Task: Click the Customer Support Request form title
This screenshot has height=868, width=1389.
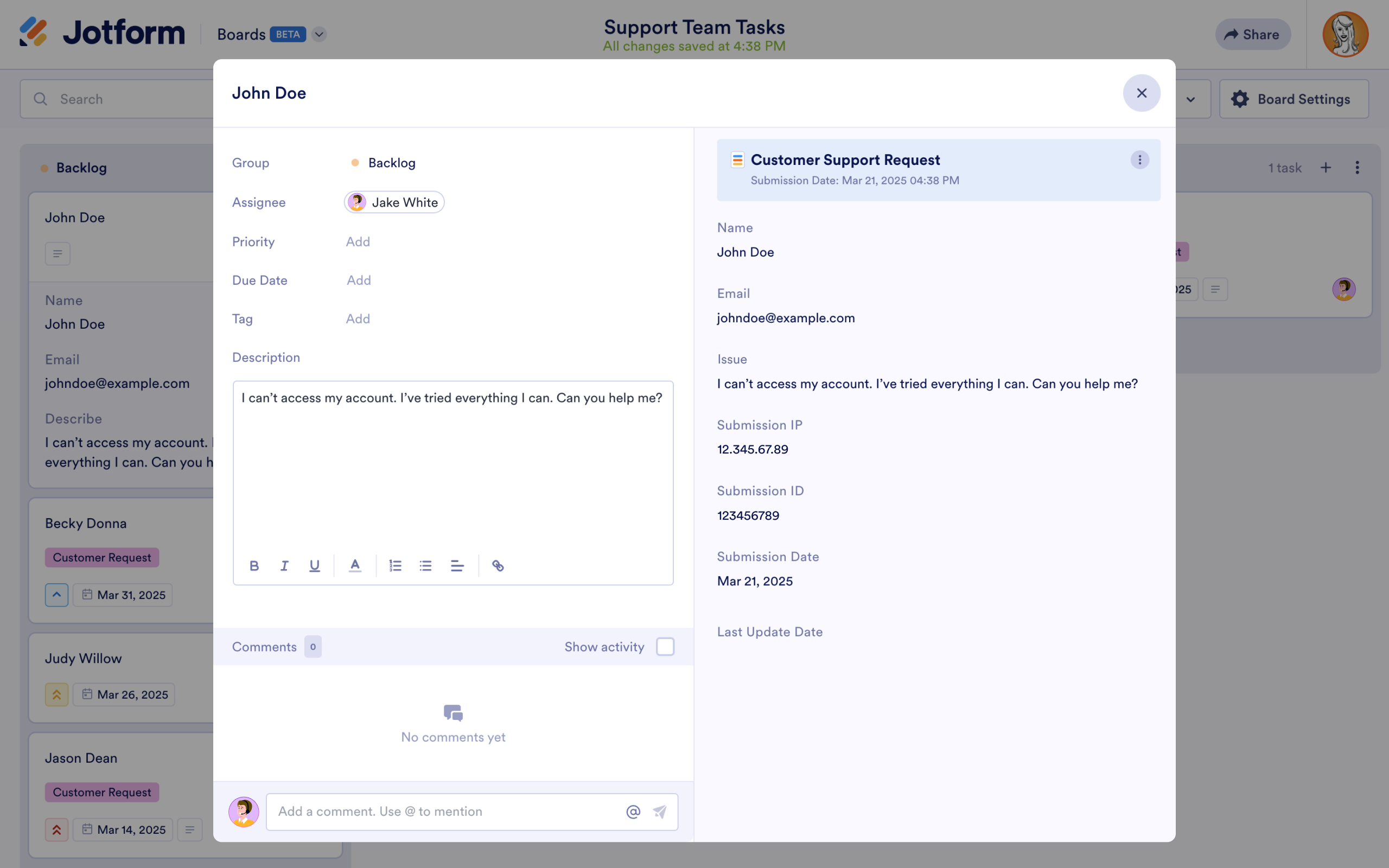Action: coord(845,159)
